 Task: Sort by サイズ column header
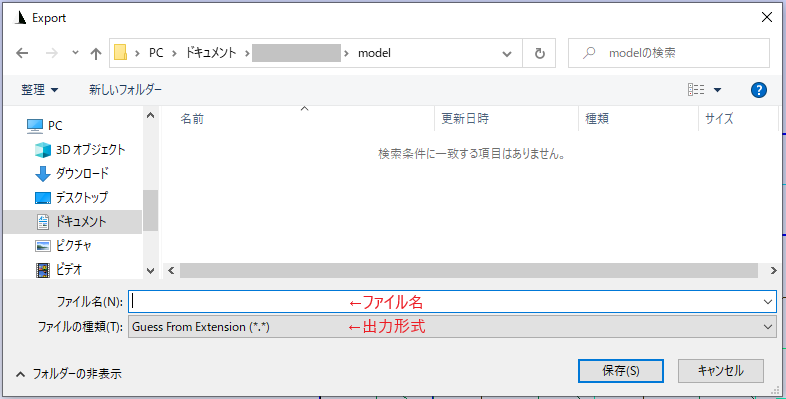(719, 119)
